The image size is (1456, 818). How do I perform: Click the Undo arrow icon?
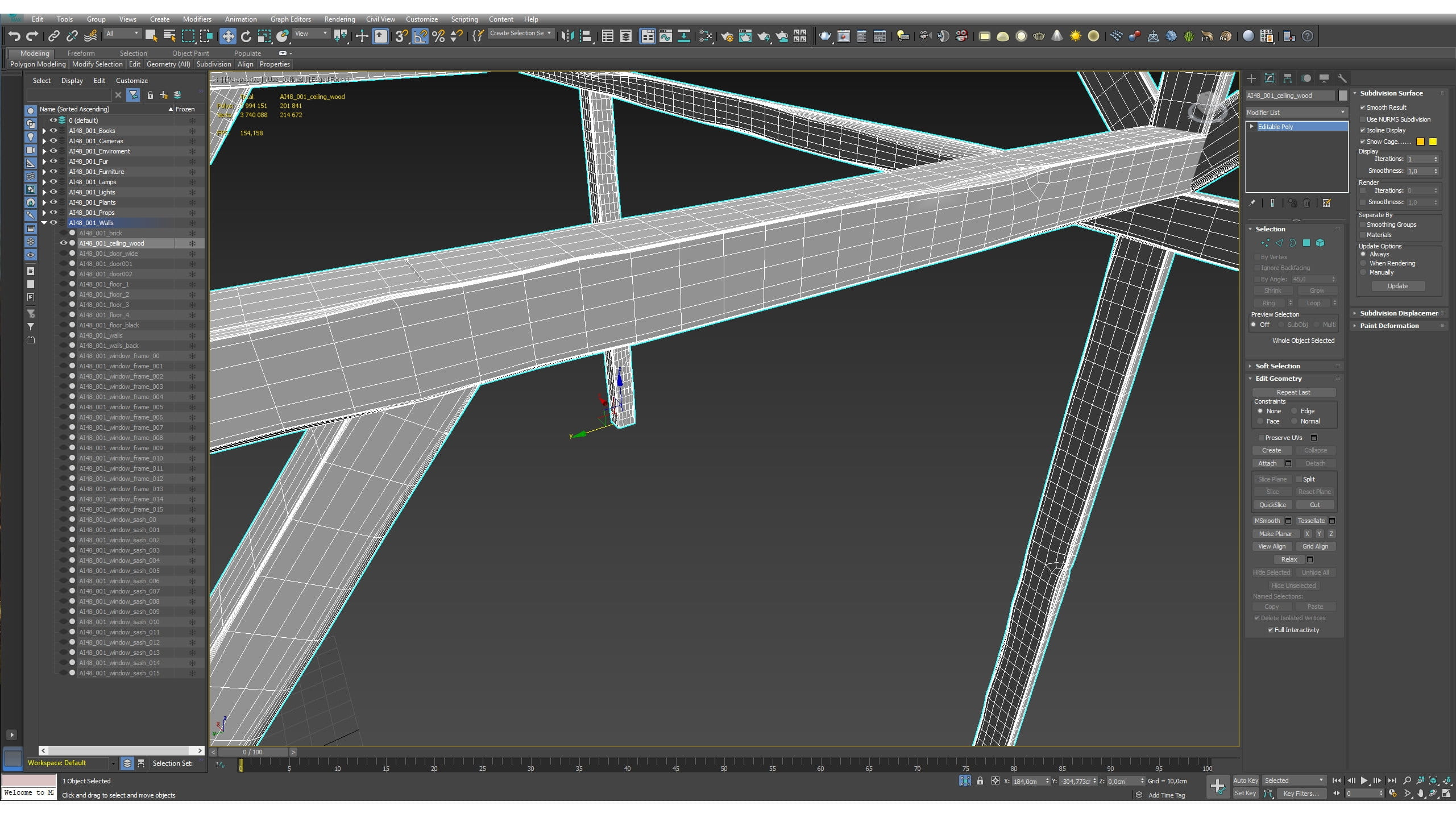pyautogui.click(x=14, y=36)
